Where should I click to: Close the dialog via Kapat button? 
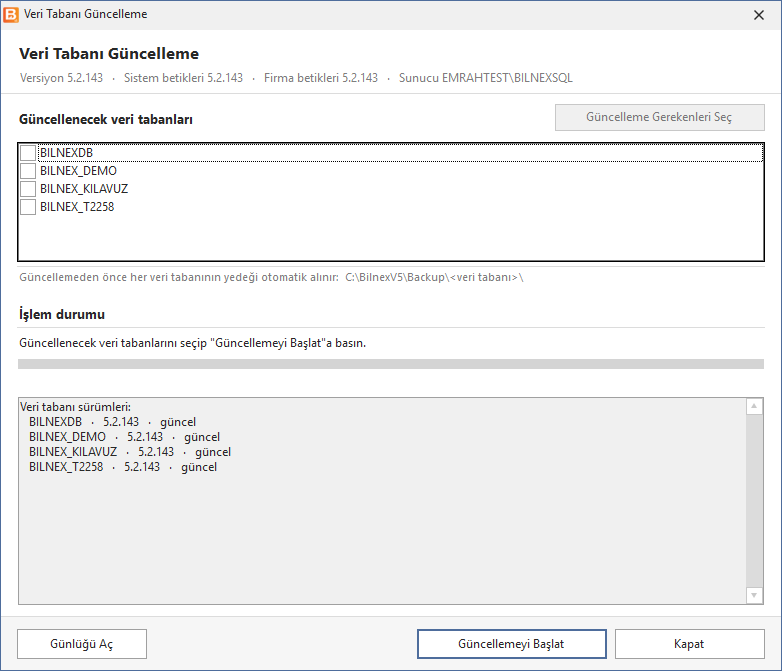(689, 644)
